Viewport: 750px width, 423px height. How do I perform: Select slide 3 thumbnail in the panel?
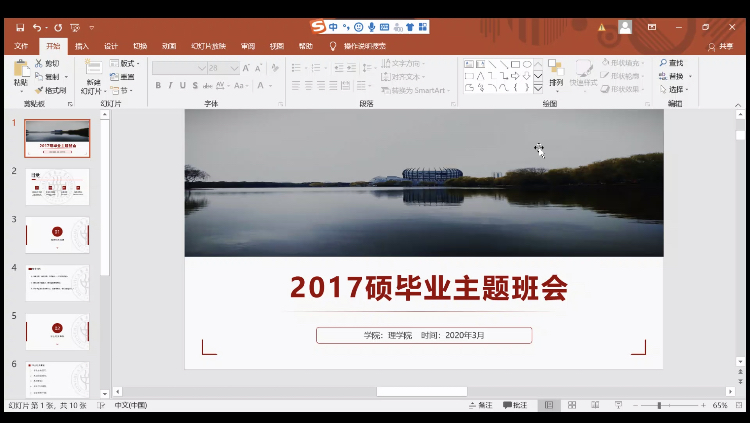click(57, 235)
